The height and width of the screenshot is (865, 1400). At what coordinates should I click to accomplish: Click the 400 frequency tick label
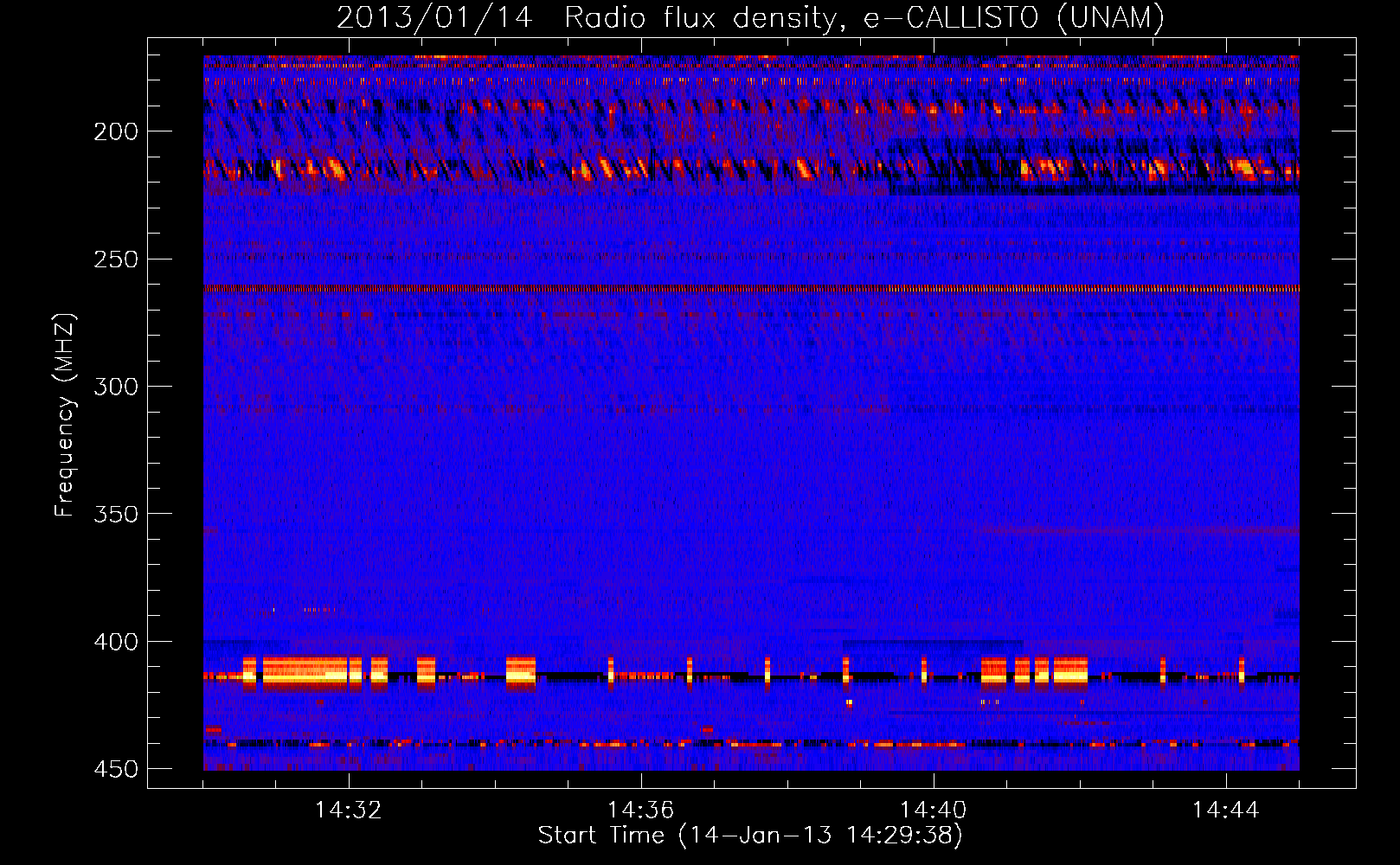(116, 642)
